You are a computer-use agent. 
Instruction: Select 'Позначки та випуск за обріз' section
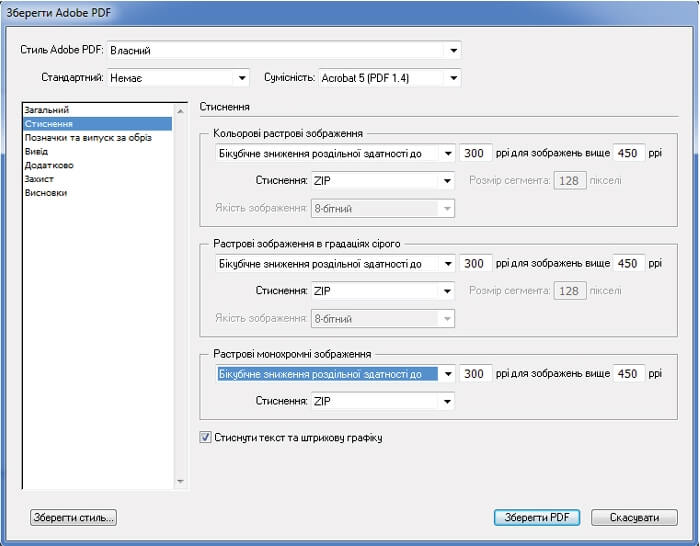(87, 137)
